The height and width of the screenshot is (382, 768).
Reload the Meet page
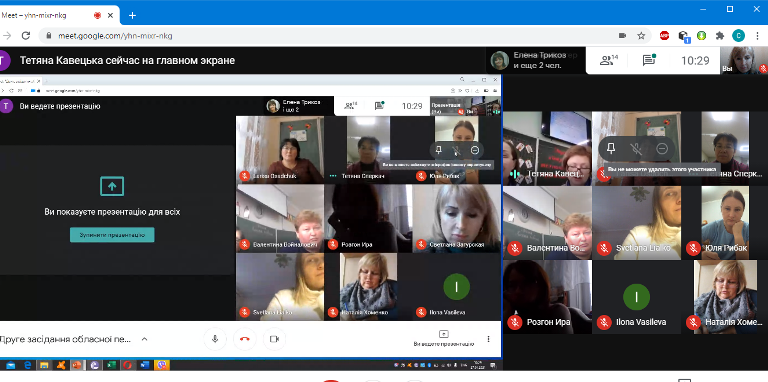click(26, 36)
